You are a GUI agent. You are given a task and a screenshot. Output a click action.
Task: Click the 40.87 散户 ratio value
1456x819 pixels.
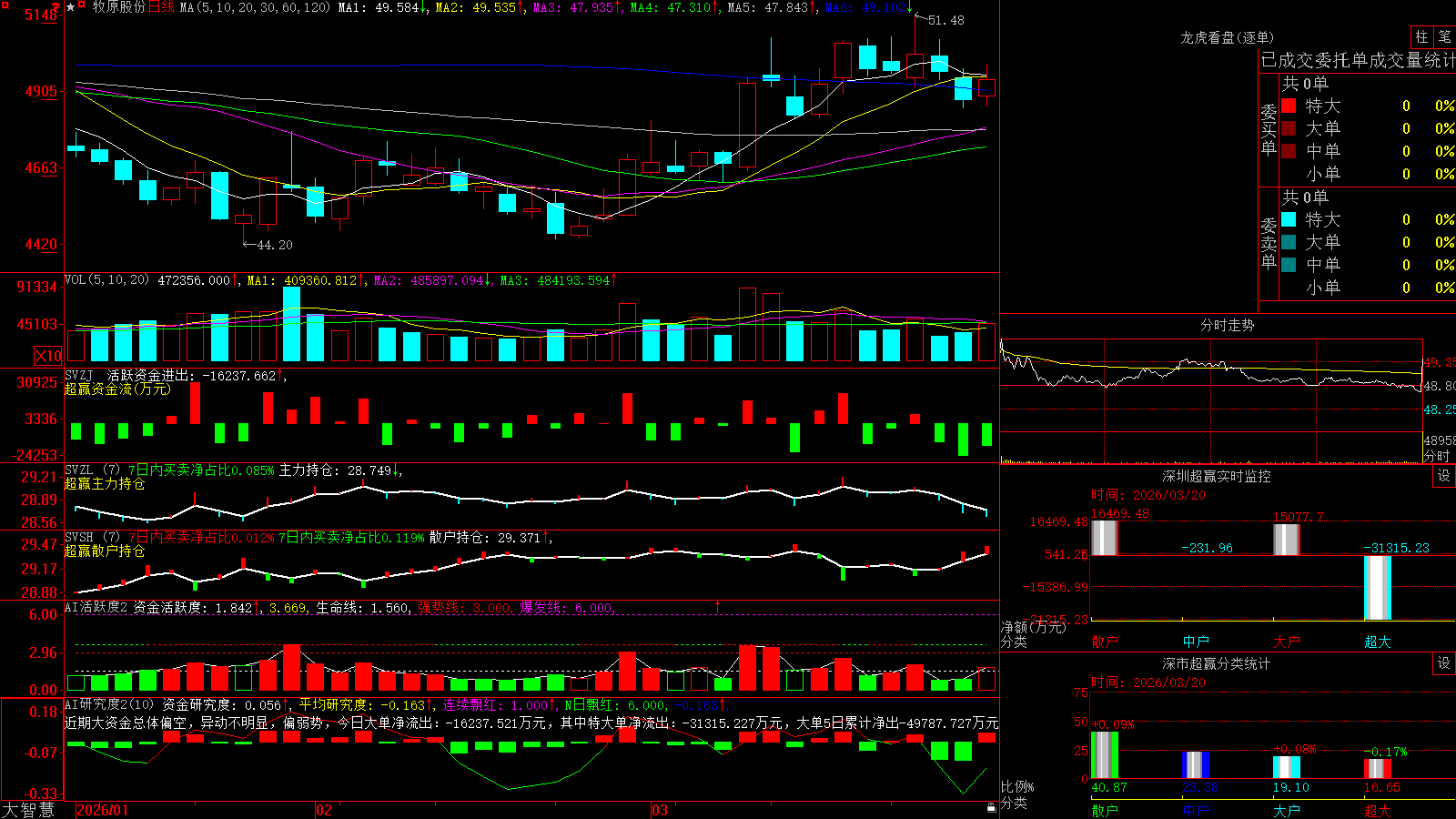tap(1109, 787)
